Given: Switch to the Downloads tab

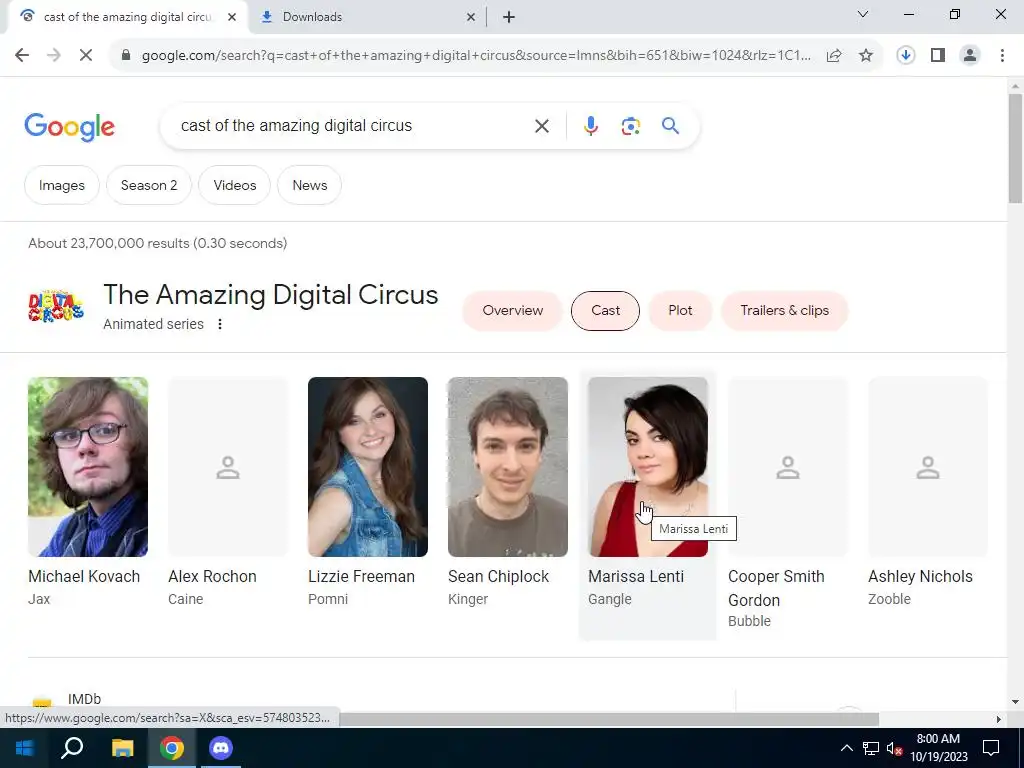Looking at the screenshot, I should 368,17.
